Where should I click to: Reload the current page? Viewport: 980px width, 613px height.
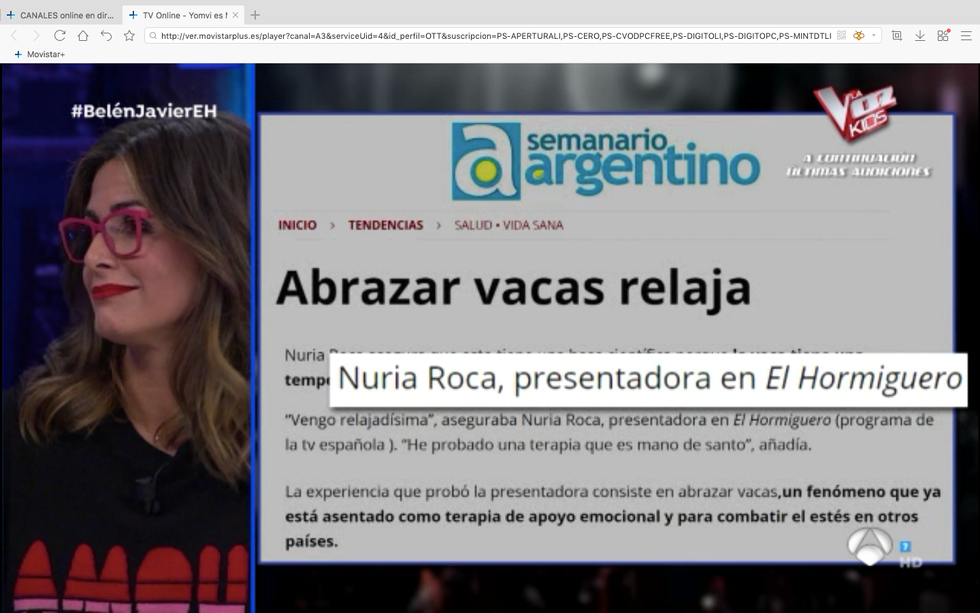[59, 36]
